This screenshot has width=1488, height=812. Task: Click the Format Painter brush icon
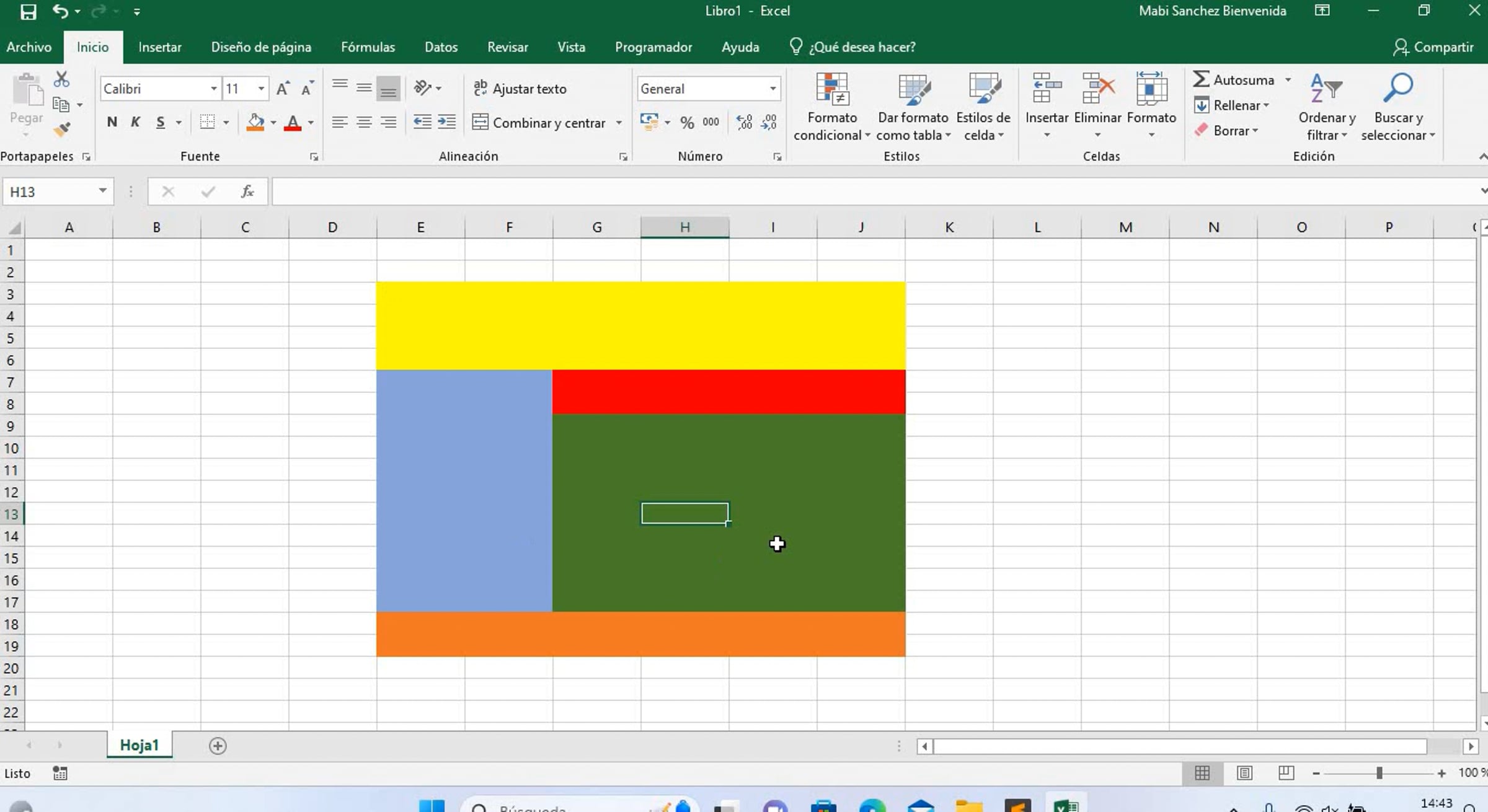(61, 130)
